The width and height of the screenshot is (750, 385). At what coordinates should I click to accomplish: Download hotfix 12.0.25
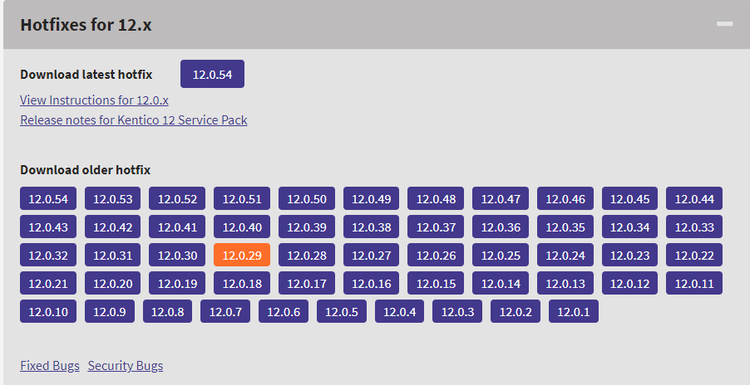500,255
